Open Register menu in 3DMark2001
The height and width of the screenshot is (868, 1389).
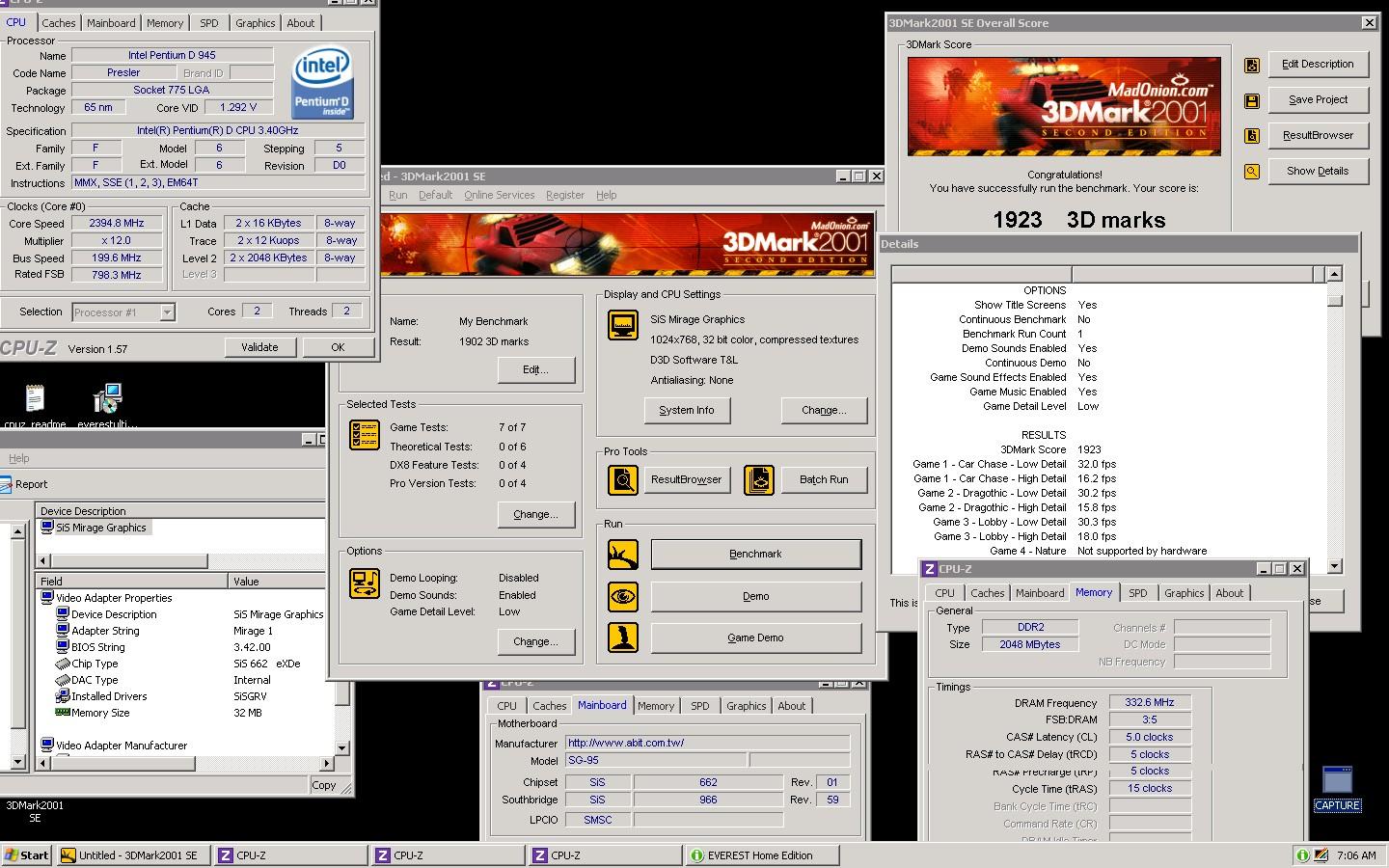565,195
